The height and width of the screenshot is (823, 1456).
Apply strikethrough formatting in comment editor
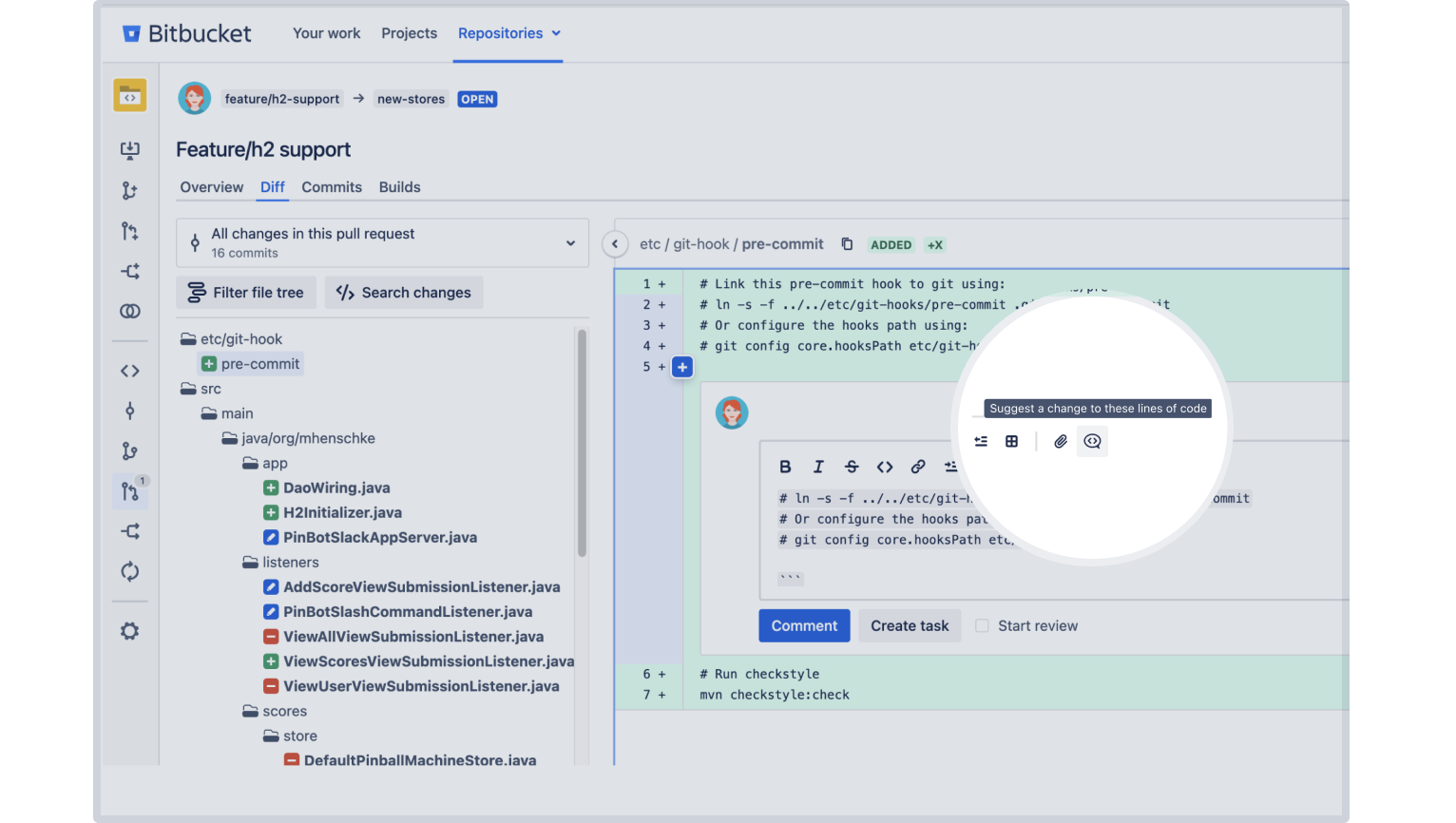(x=852, y=467)
